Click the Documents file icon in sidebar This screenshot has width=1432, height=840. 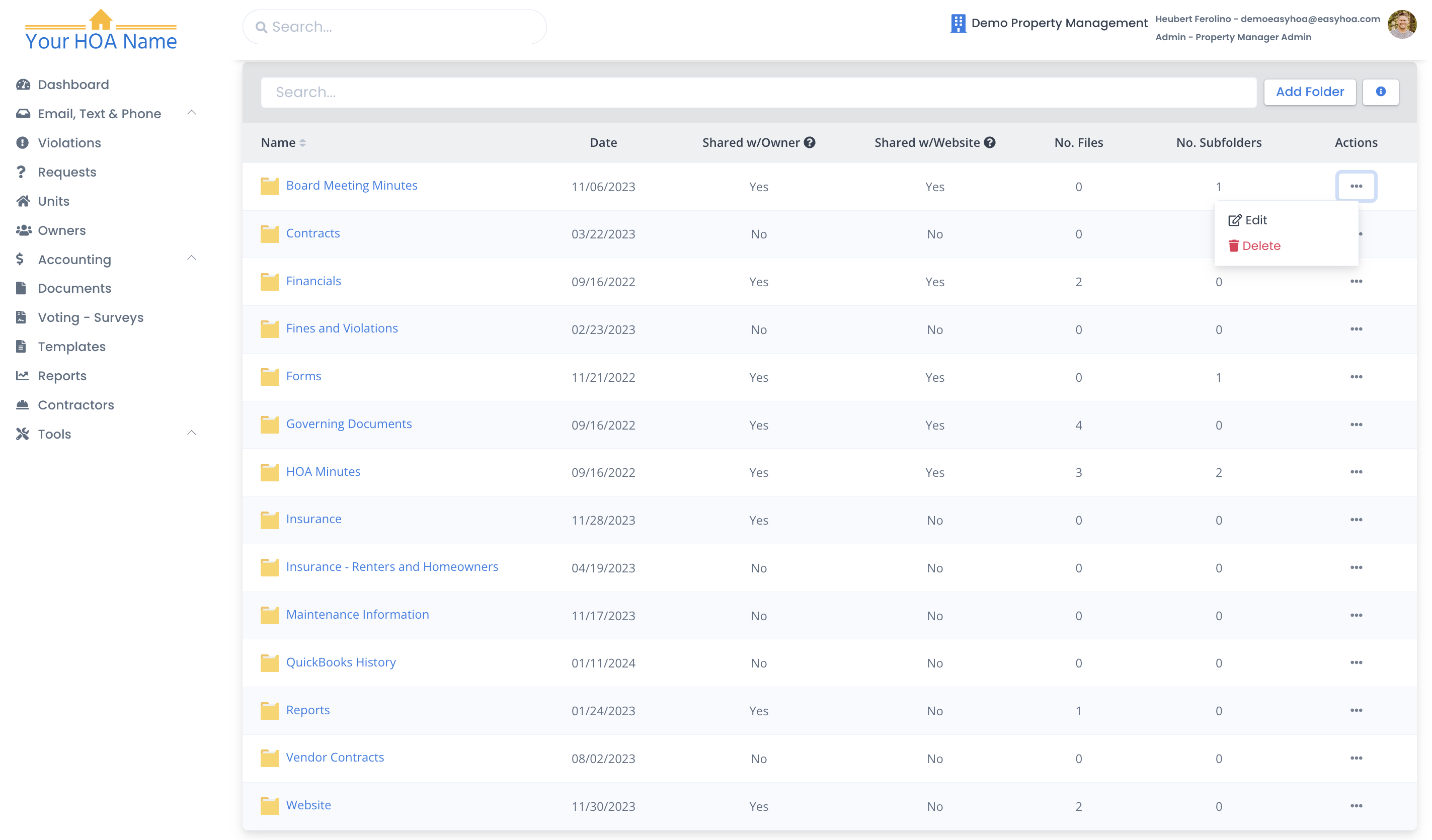click(x=21, y=288)
